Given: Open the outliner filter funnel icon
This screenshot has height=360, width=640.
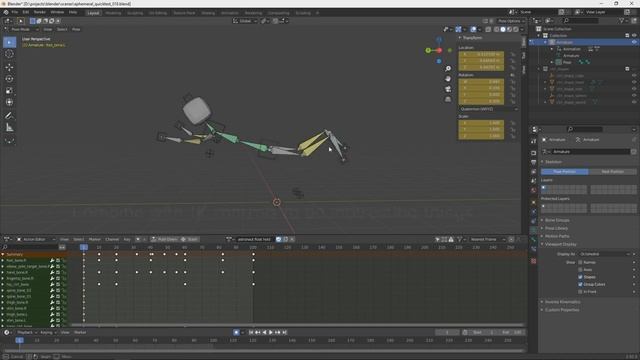Looking at the screenshot, I should [622, 20].
